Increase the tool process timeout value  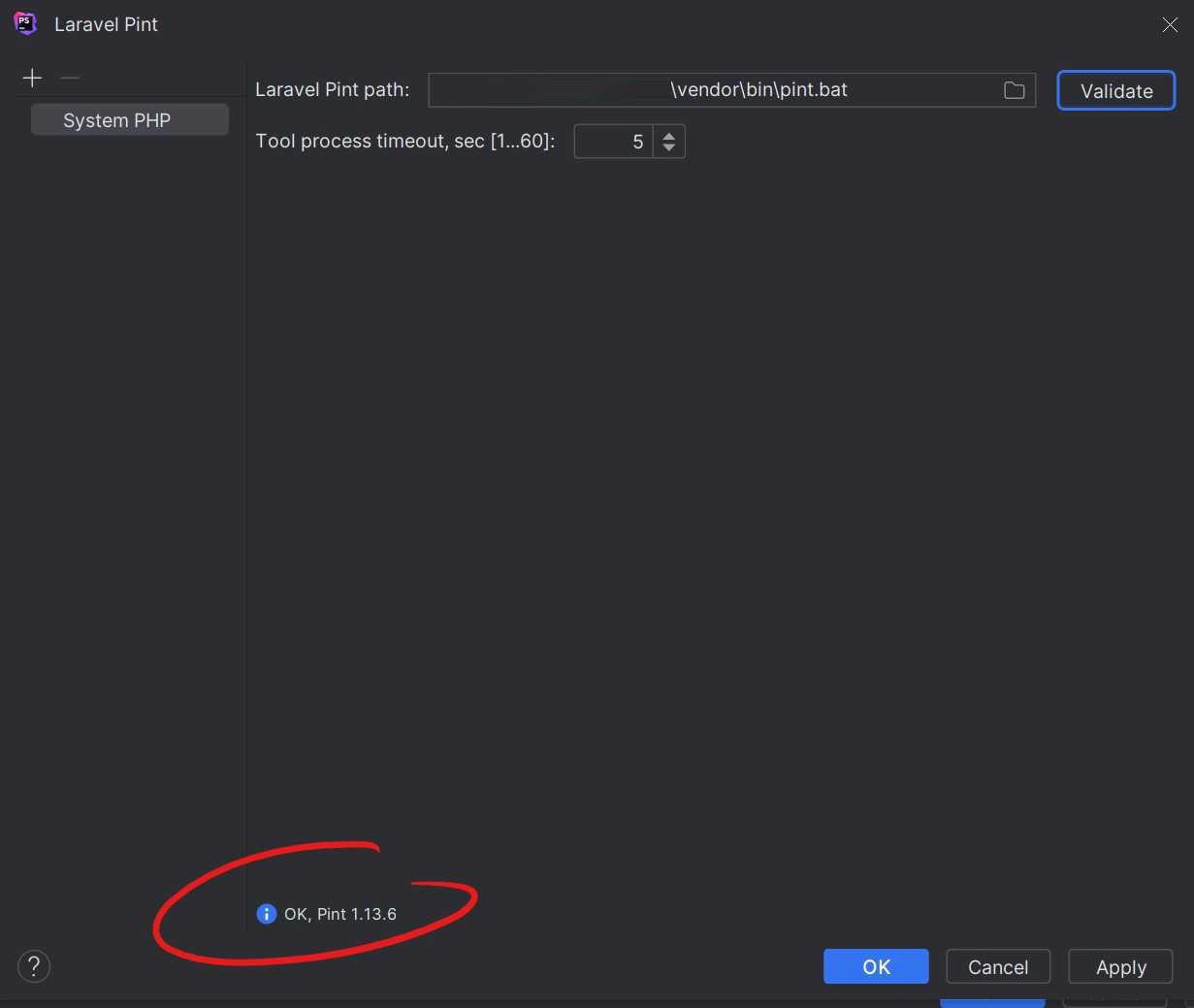tap(669, 135)
